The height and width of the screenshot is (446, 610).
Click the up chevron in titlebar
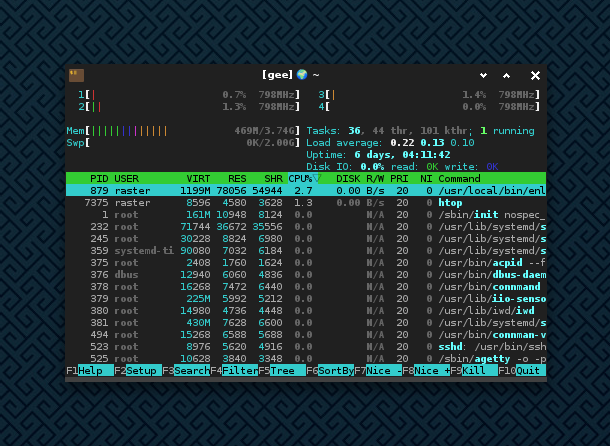(506, 76)
